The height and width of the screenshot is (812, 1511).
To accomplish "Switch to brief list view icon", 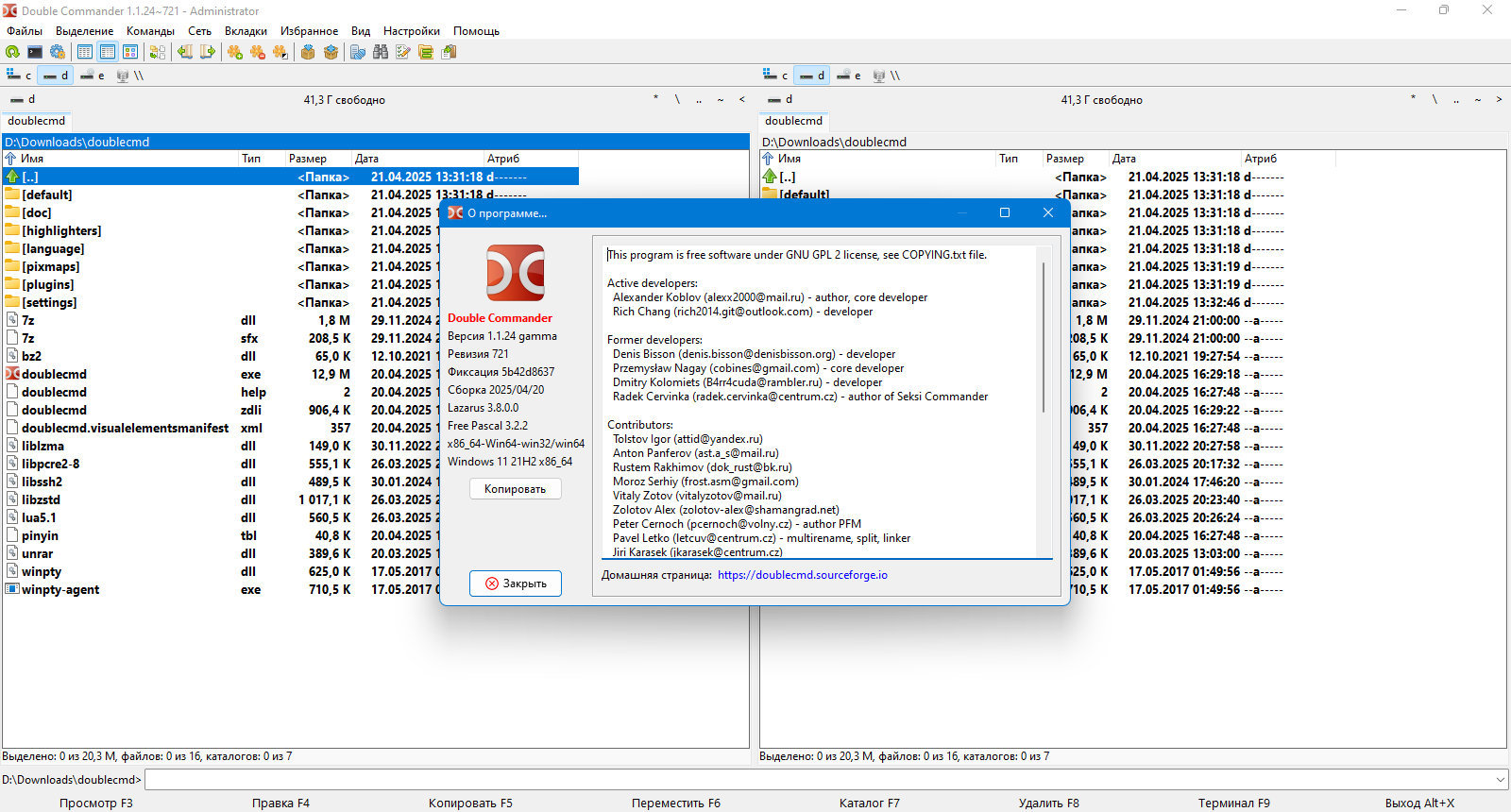I will click(85, 52).
